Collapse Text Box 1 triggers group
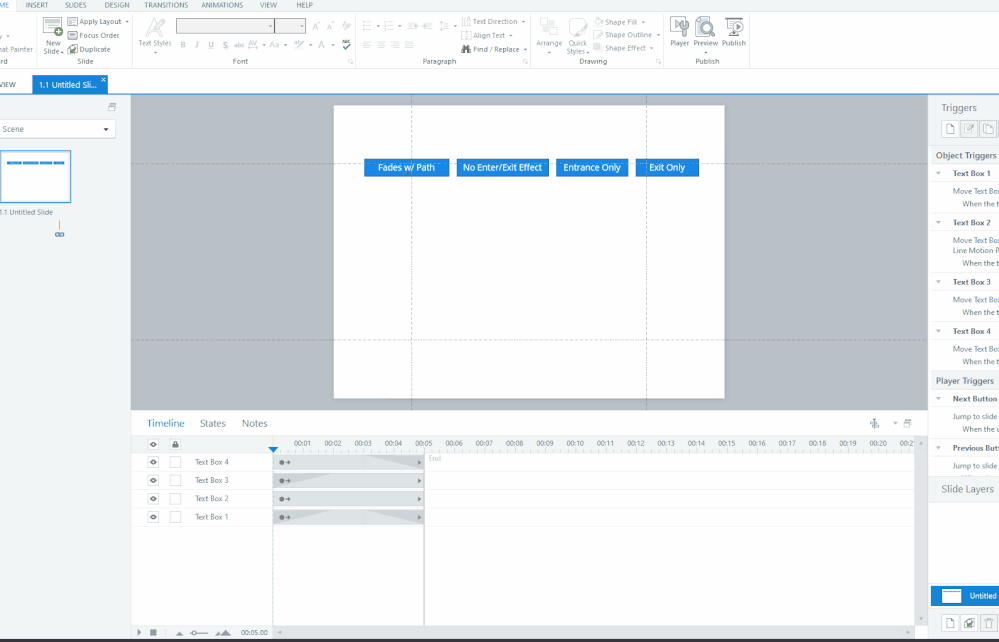The width and height of the screenshot is (999, 642). coord(939,174)
